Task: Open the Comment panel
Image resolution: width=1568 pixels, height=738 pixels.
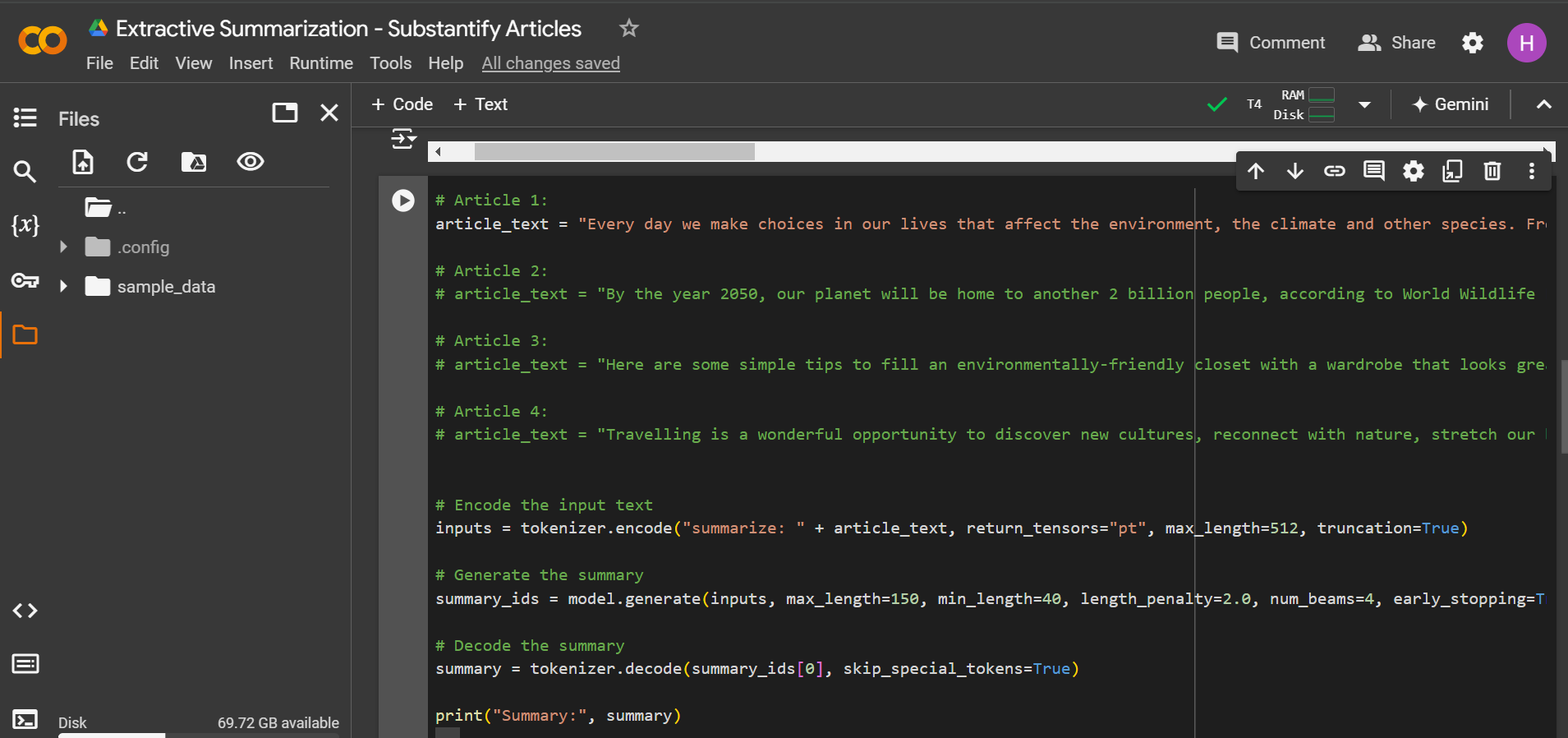Action: (x=1271, y=43)
